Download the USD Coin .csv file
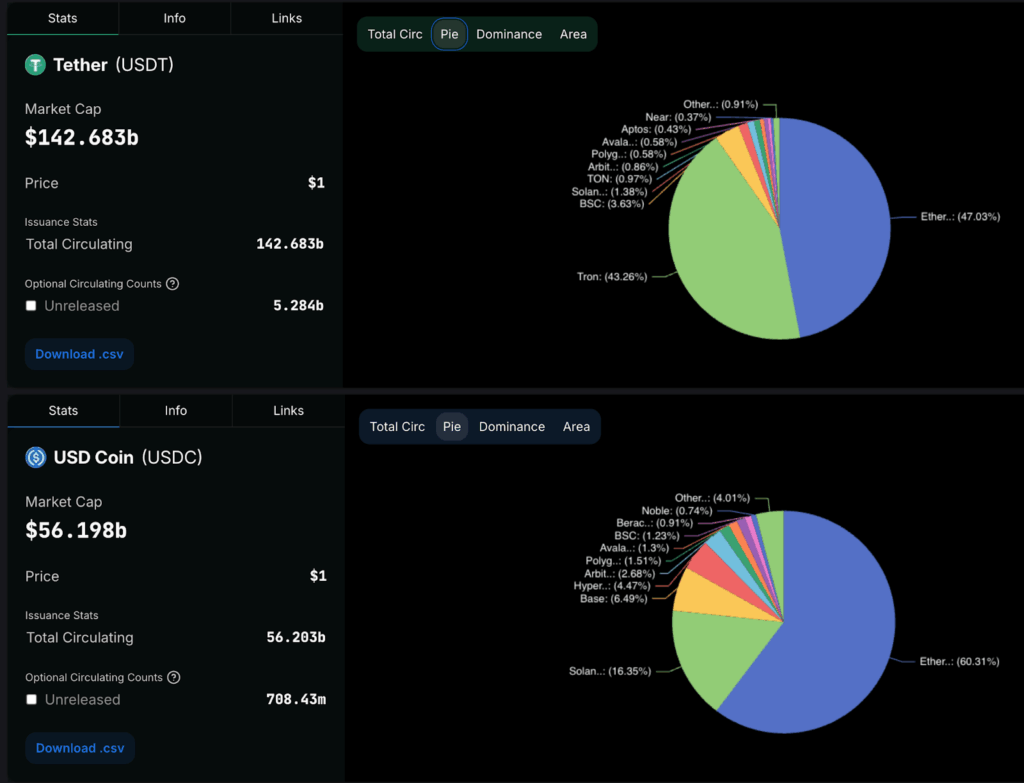 (x=80, y=748)
